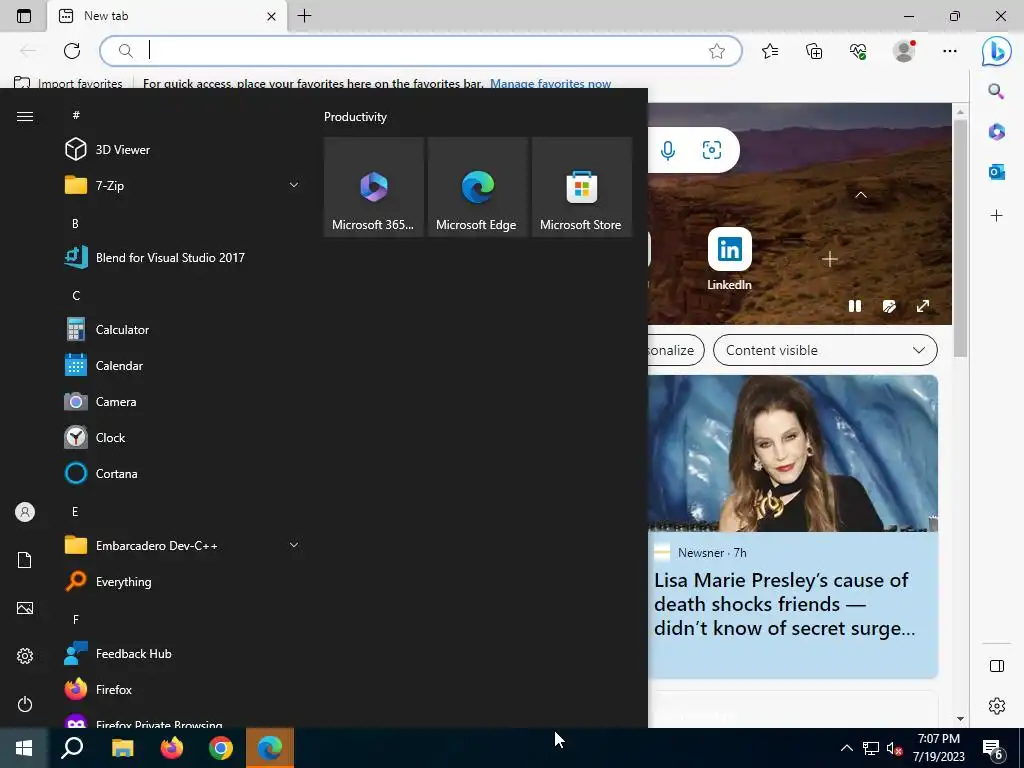The image size is (1024, 768).
Task: Open Manage favorites now link
Action: coord(550,83)
